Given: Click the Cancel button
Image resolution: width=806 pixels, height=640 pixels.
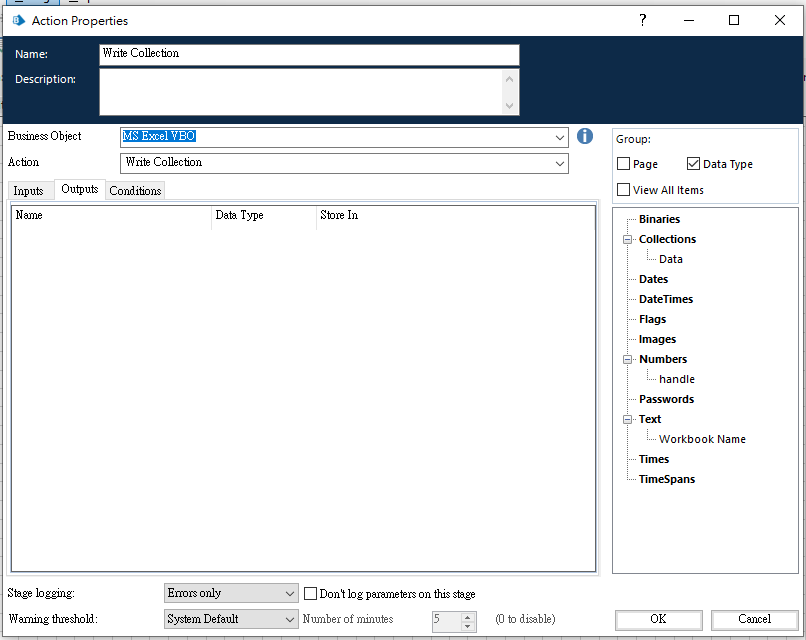Looking at the screenshot, I should 755,619.
